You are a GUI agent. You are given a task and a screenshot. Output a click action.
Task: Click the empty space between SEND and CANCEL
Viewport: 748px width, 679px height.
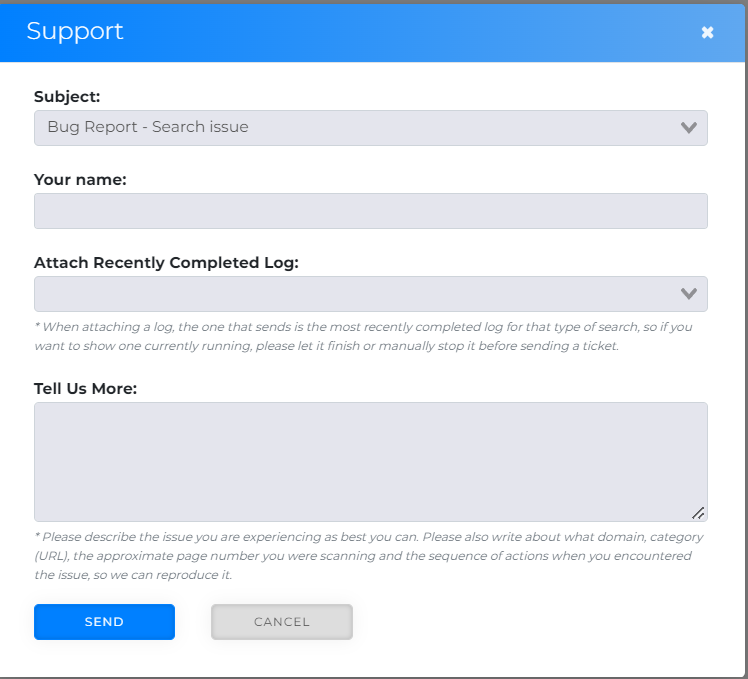[x=193, y=622]
